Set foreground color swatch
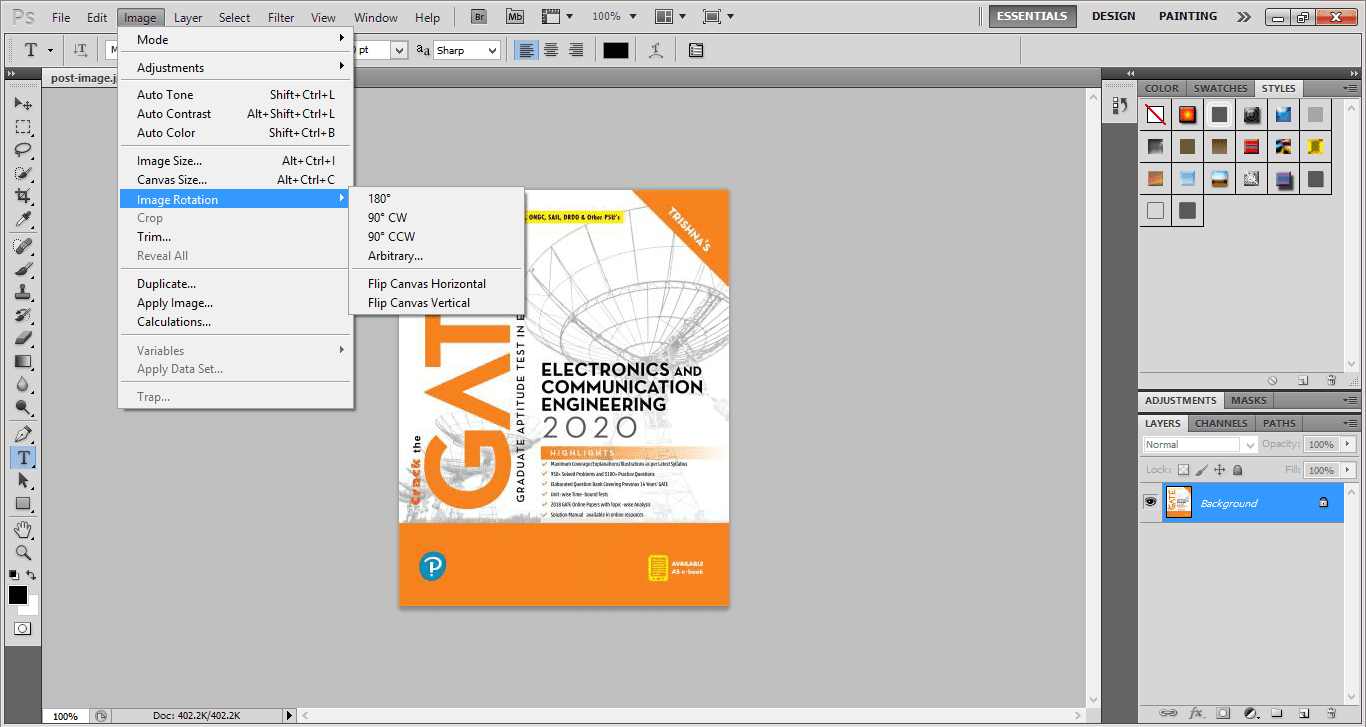The width and height of the screenshot is (1366, 727). [x=18, y=595]
